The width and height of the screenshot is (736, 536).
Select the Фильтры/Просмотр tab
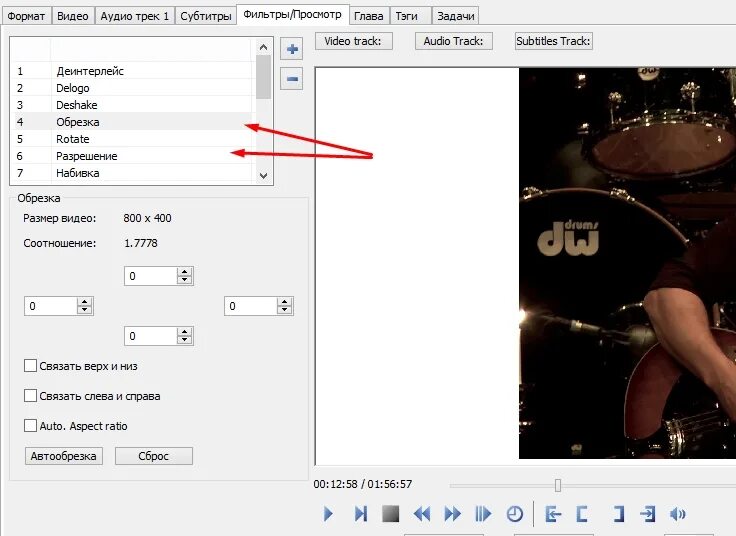(292, 14)
